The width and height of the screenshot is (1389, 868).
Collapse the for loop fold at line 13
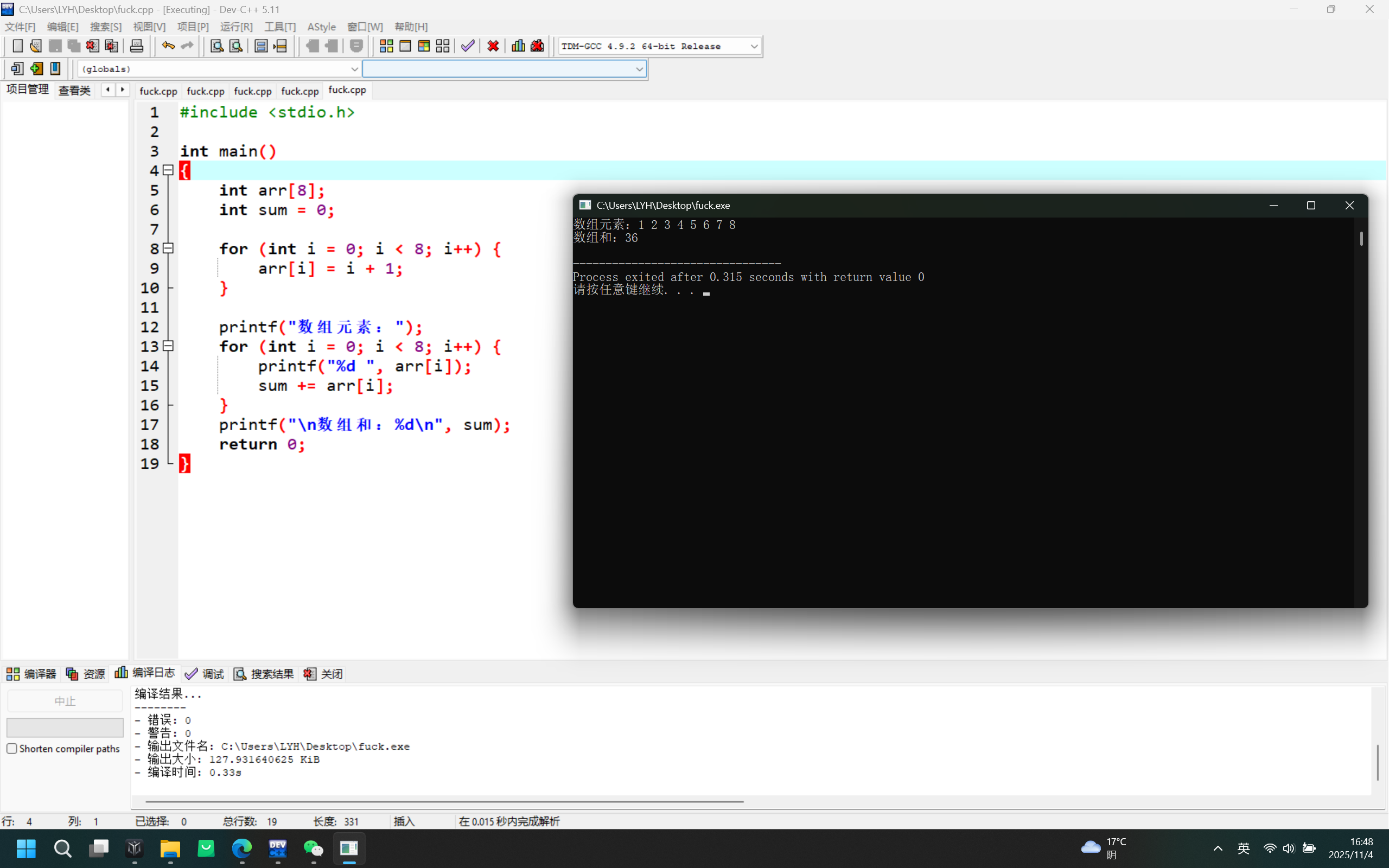(168, 346)
